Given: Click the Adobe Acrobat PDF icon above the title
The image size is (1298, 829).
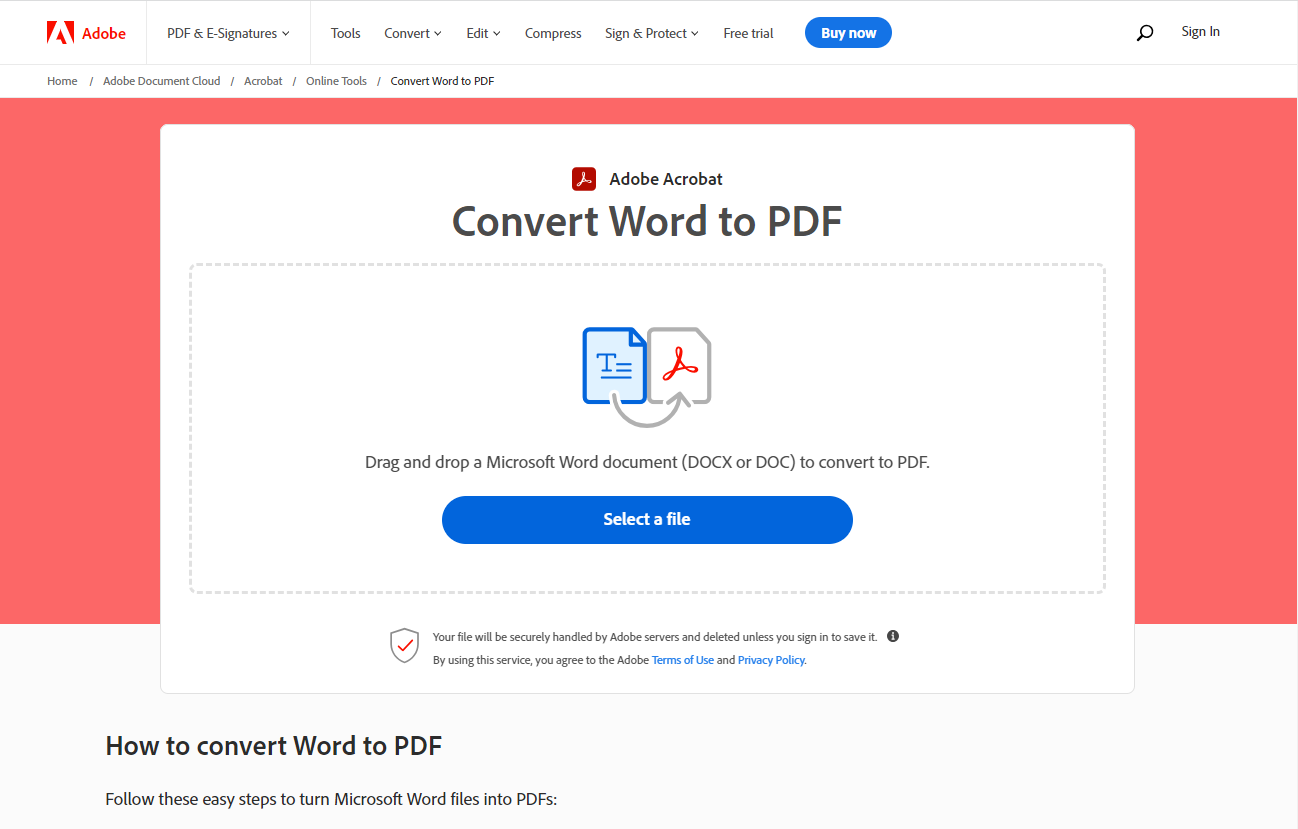Looking at the screenshot, I should 584,178.
